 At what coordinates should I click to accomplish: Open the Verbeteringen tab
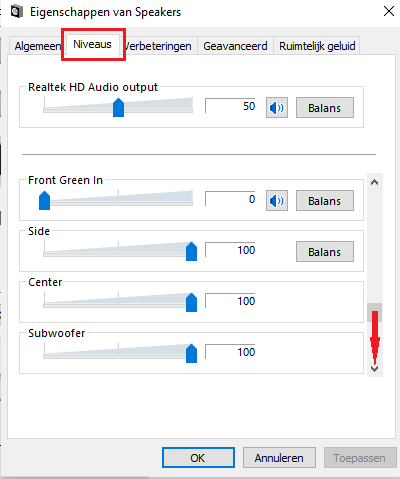(x=158, y=46)
